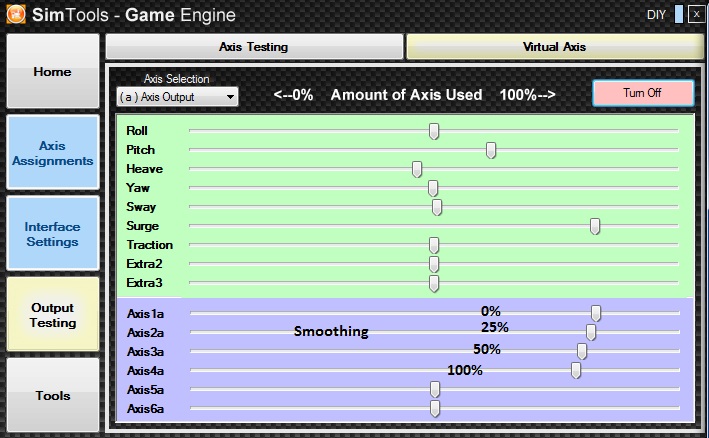Click the SimTools orange app icon

[16, 14]
